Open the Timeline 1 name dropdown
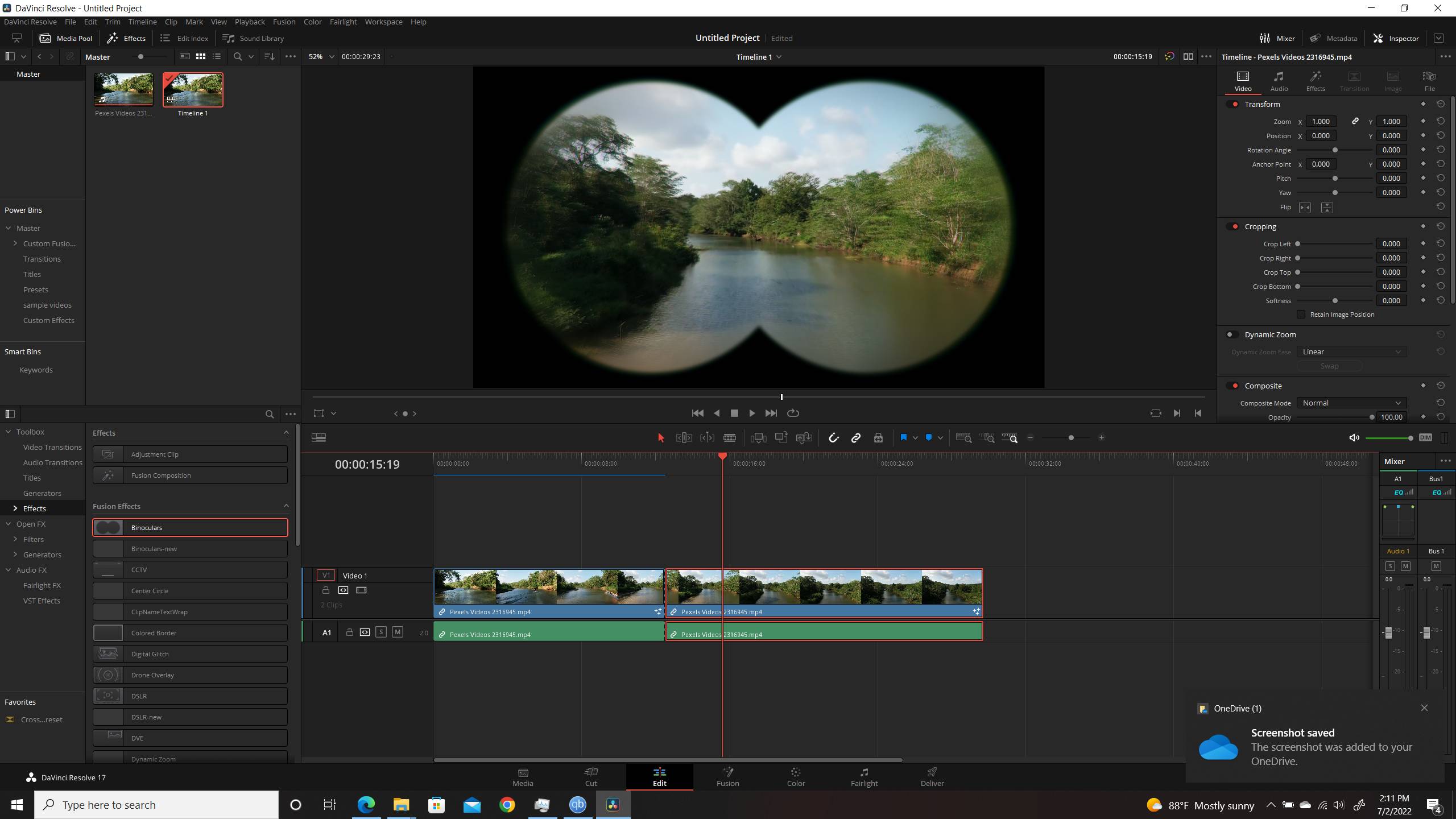The width and height of the screenshot is (1456, 819). pos(759,56)
